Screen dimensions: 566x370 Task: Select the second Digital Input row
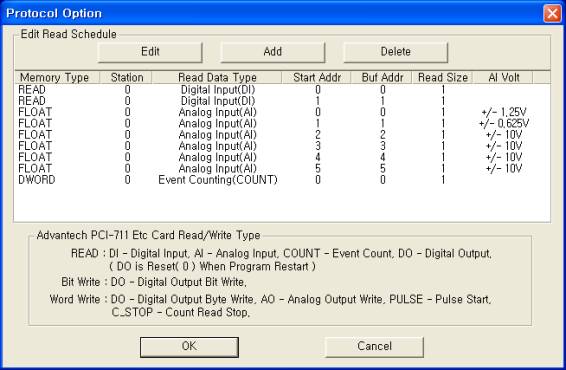click(282, 101)
